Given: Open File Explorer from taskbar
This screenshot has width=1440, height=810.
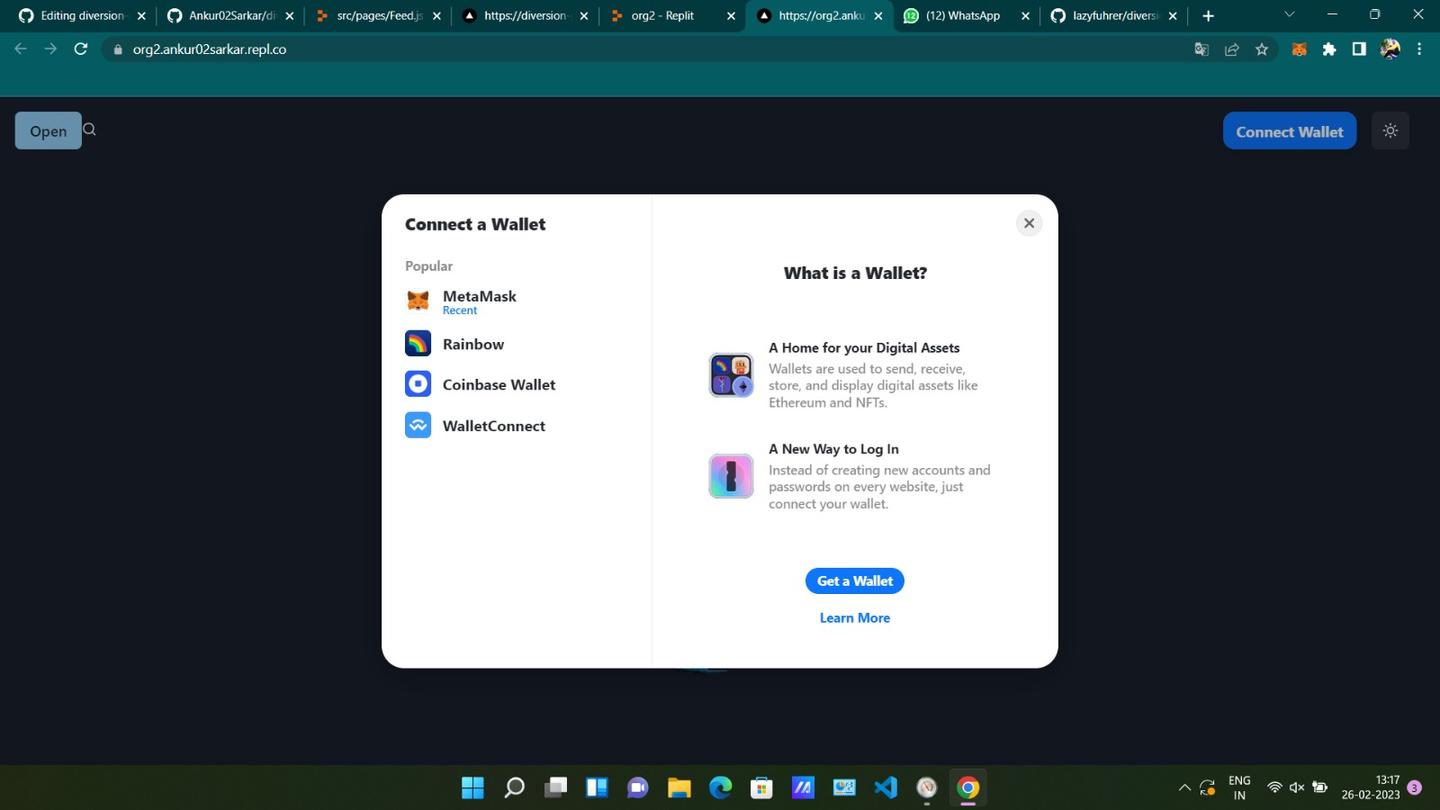Looking at the screenshot, I should point(679,788).
